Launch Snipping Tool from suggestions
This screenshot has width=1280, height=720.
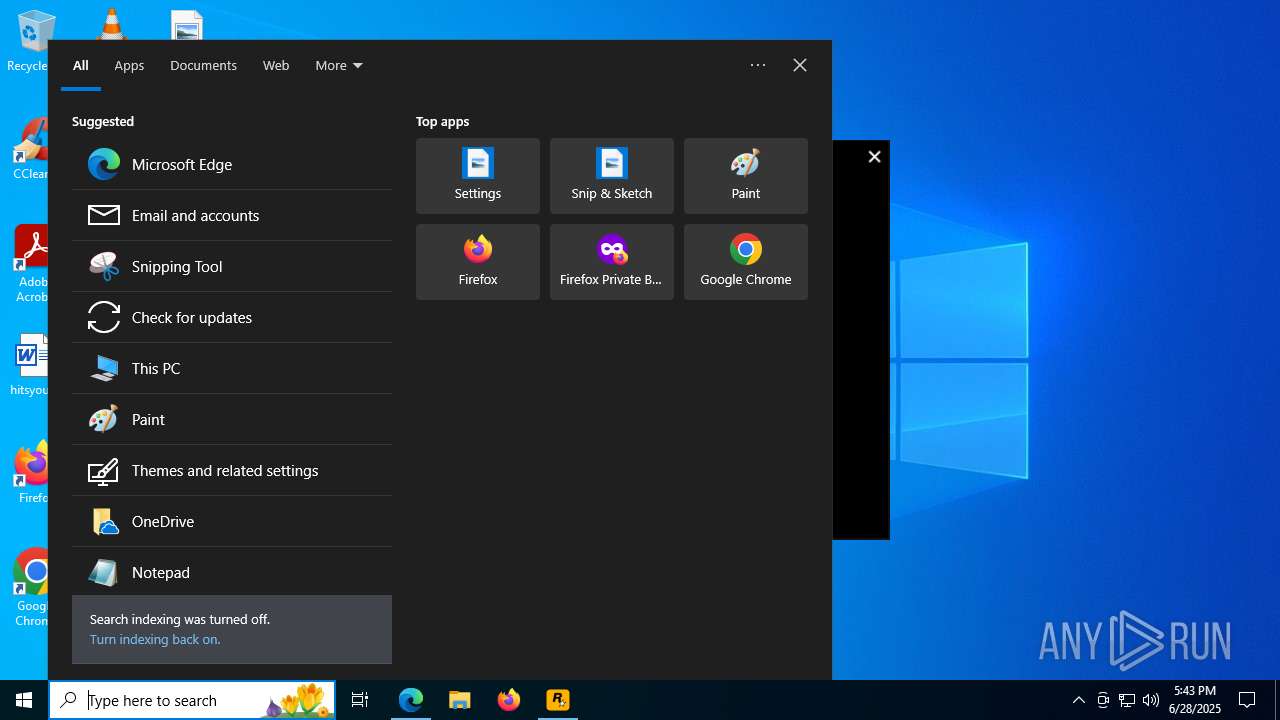point(232,266)
